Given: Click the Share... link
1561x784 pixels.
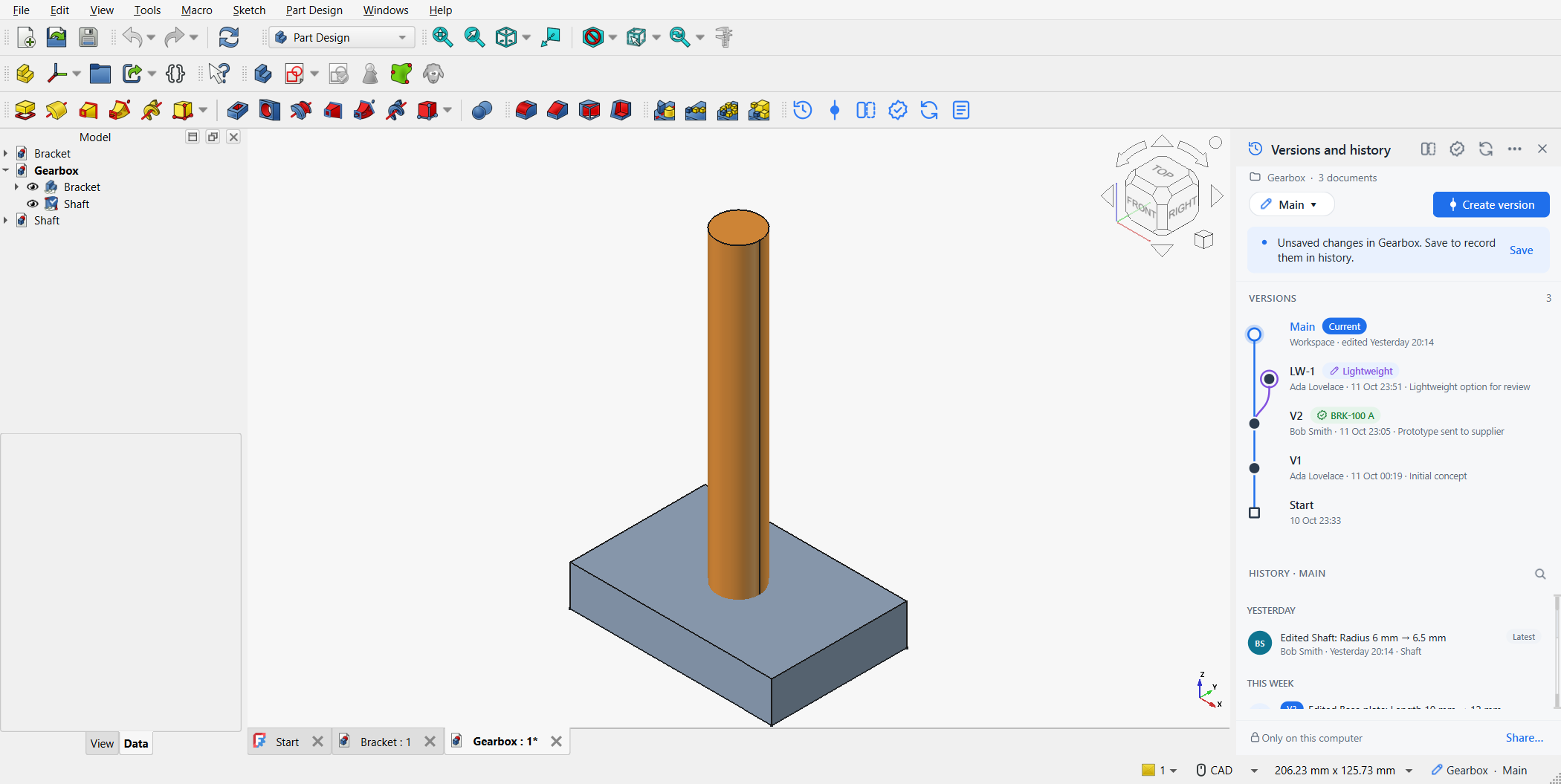Looking at the screenshot, I should pos(1525,738).
